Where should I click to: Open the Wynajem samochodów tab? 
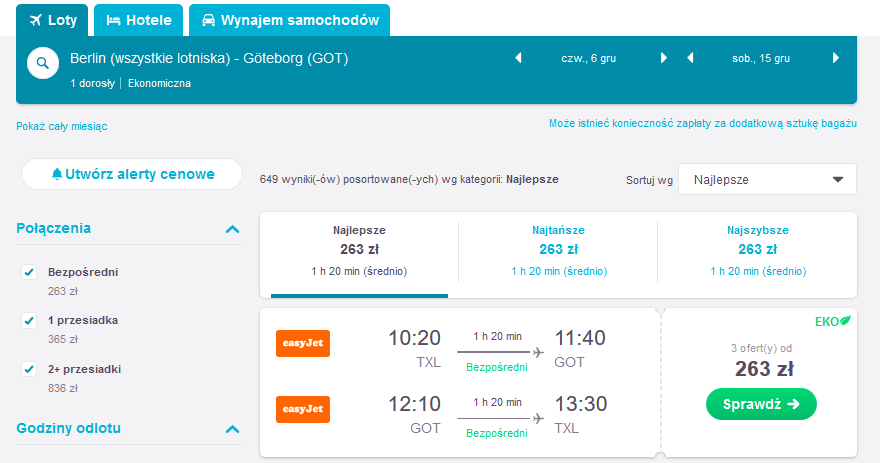coord(290,20)
